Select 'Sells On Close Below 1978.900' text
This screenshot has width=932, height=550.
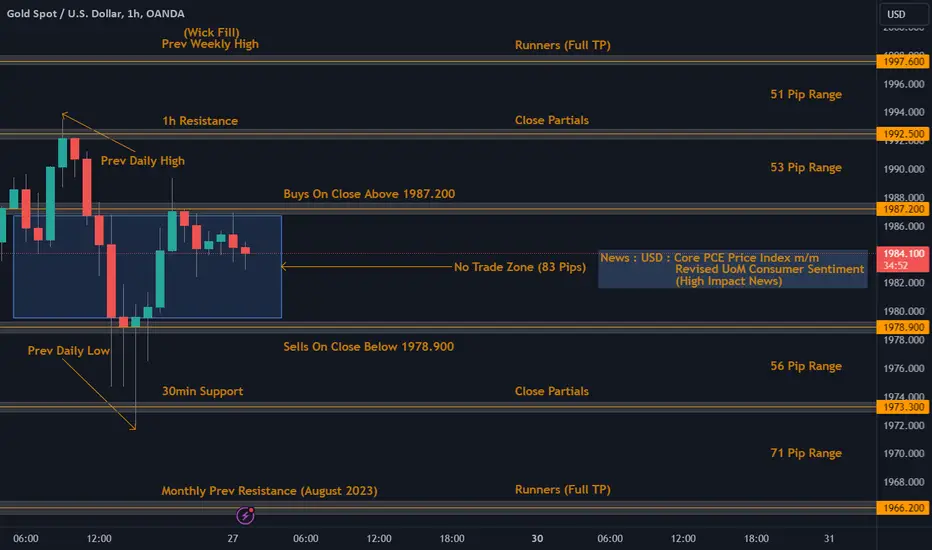click(369, 347)
